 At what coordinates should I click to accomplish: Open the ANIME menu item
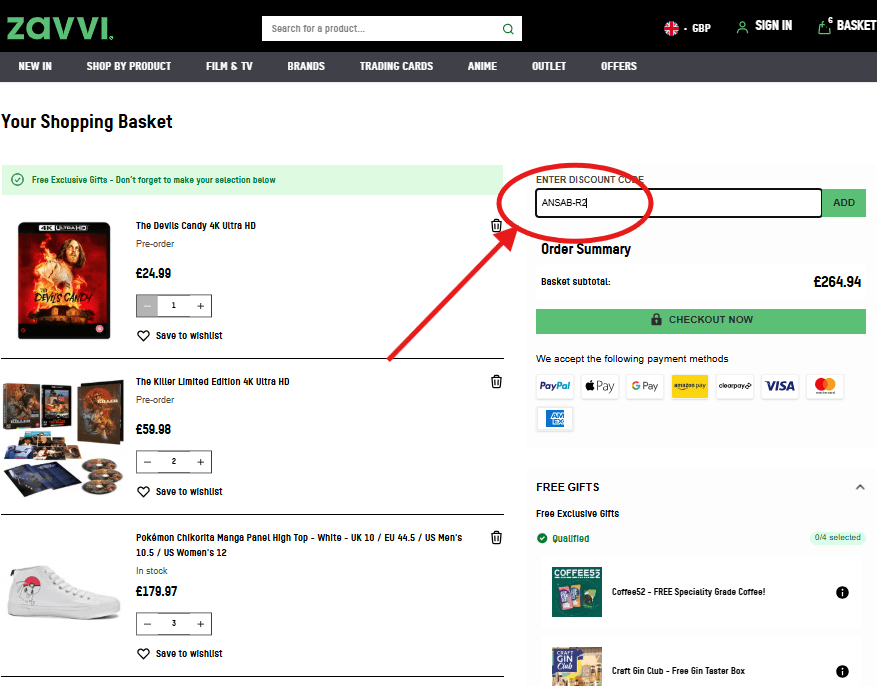click(482, 66)
